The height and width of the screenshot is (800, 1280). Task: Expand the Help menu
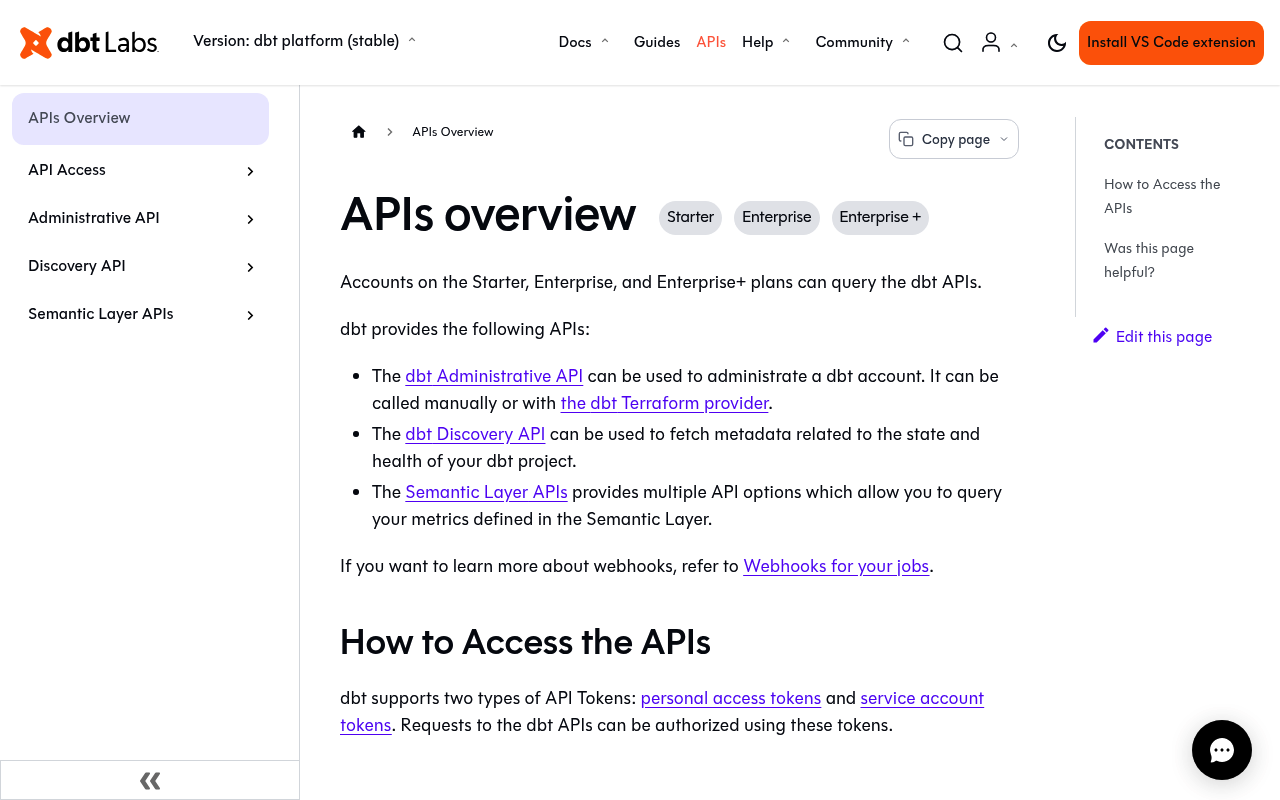click(766, 42)
